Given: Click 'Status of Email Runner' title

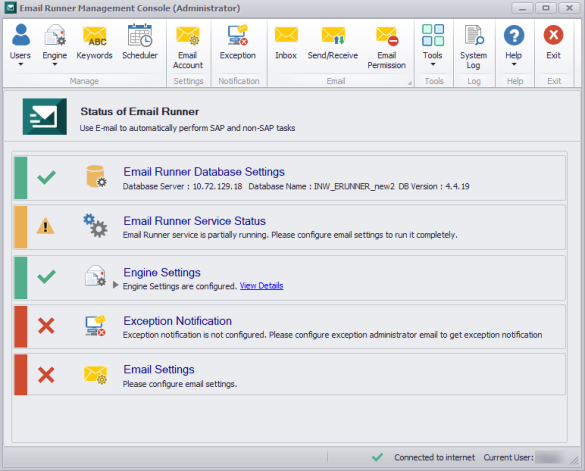Looking at the screenshot, I should pyautogui.click(x=140, y=111).
